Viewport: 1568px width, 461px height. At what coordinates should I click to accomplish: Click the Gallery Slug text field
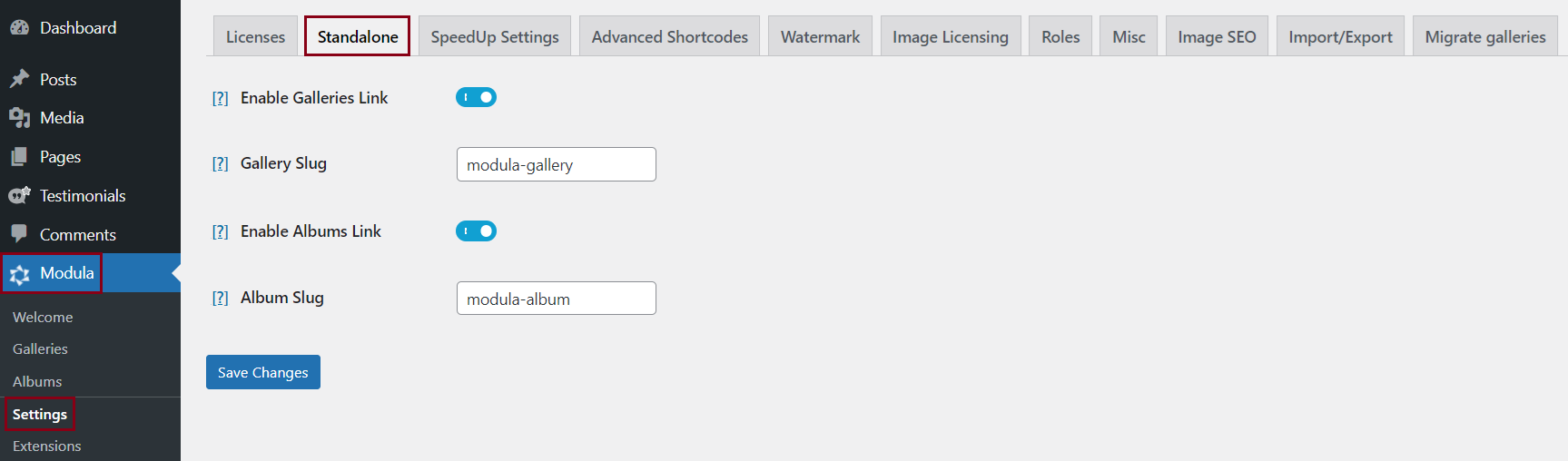(x=556, y=164)
